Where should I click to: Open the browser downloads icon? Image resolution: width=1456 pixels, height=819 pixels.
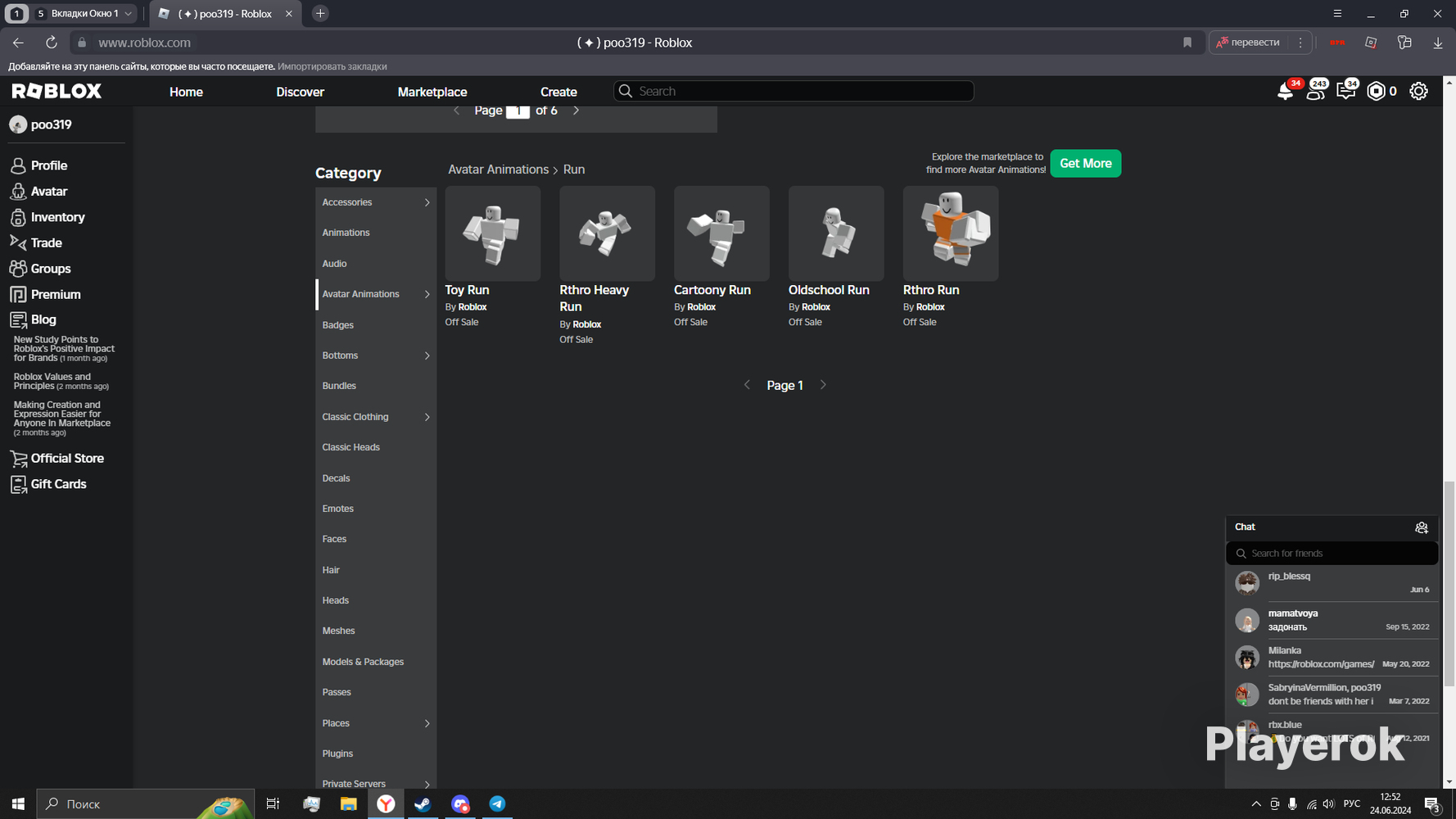tap(1438, 43)
